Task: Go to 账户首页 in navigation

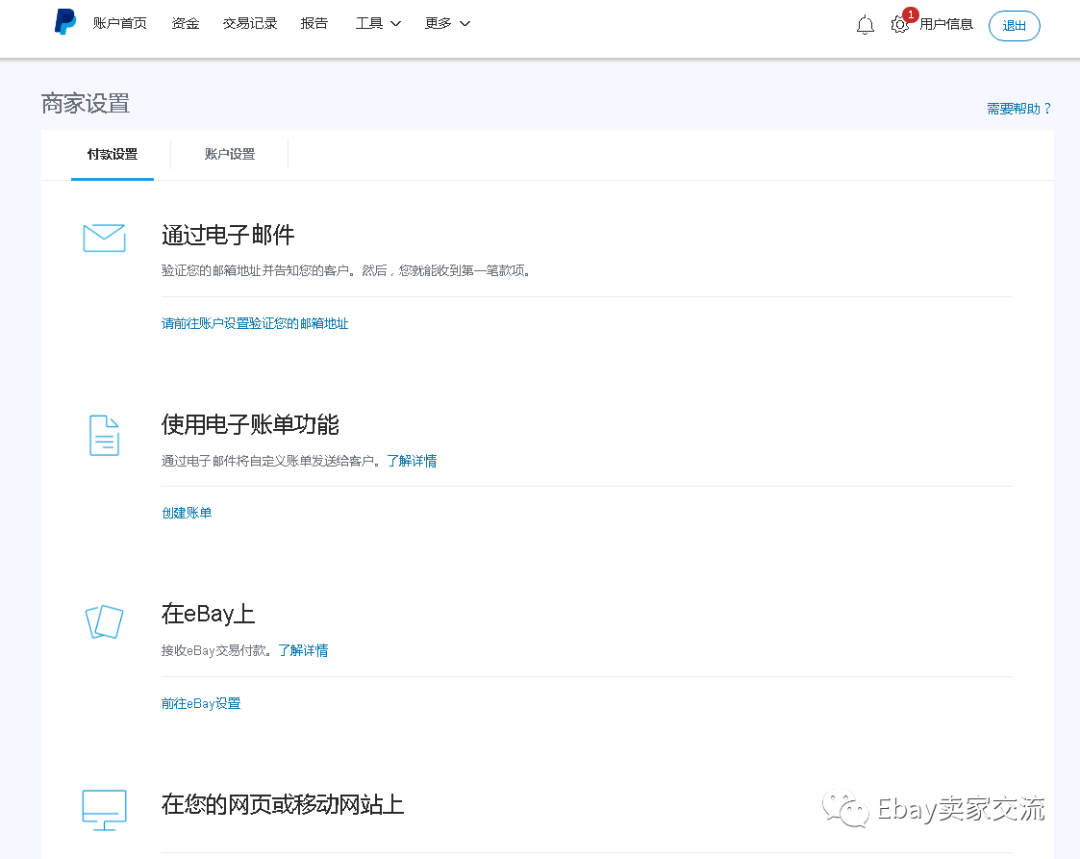Action: pyautogui.click(x=120, y=23)
